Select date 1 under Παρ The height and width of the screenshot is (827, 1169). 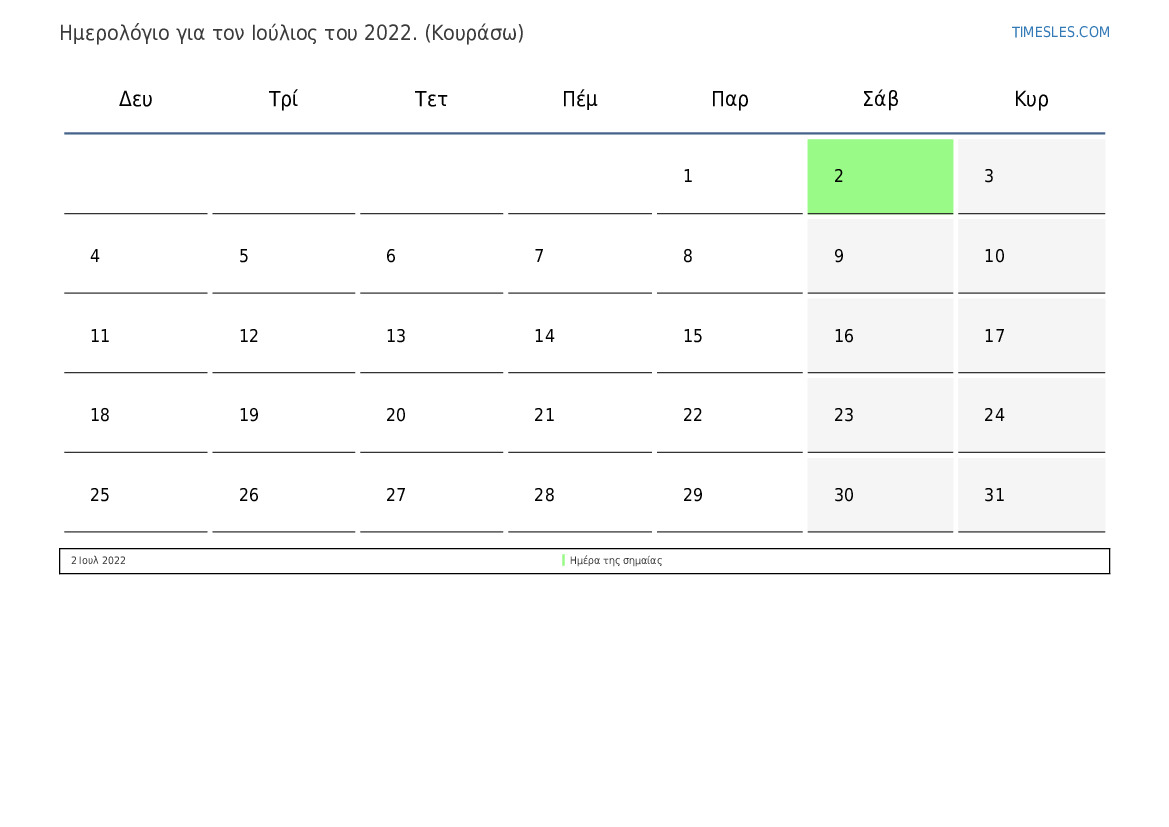point(729,176)
